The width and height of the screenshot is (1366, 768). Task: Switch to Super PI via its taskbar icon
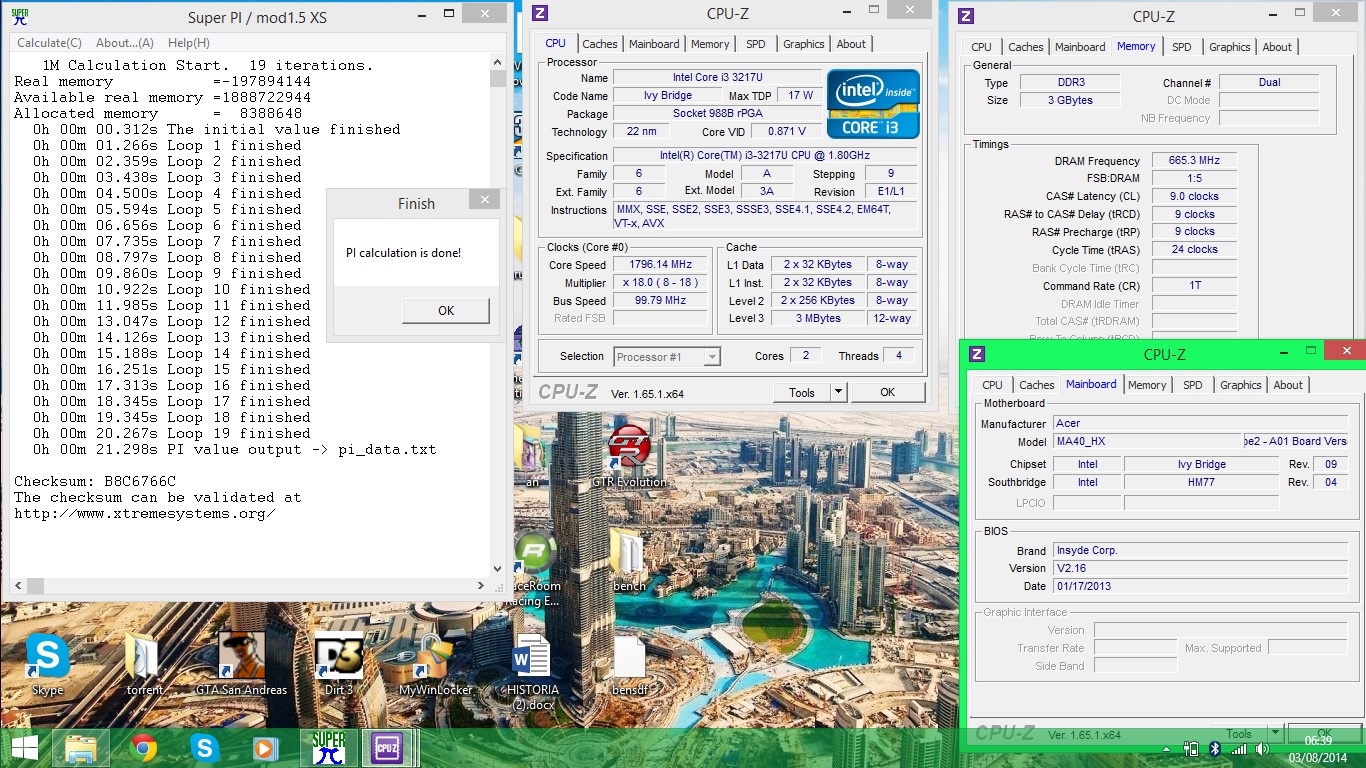328,748
